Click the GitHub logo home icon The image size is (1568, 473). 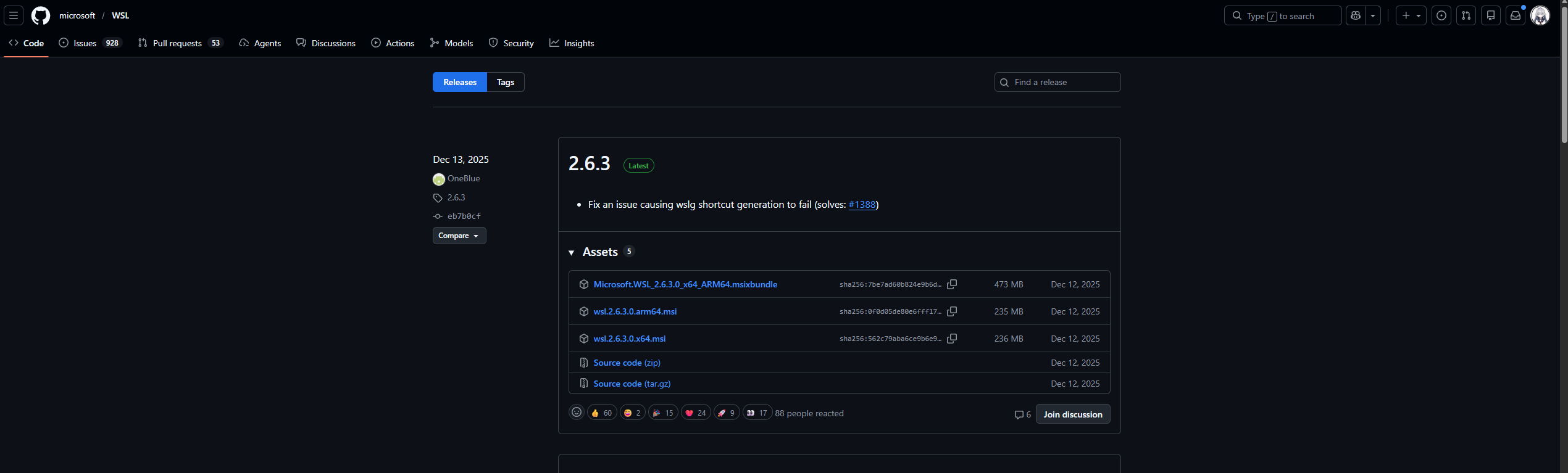tap(41, 15)
